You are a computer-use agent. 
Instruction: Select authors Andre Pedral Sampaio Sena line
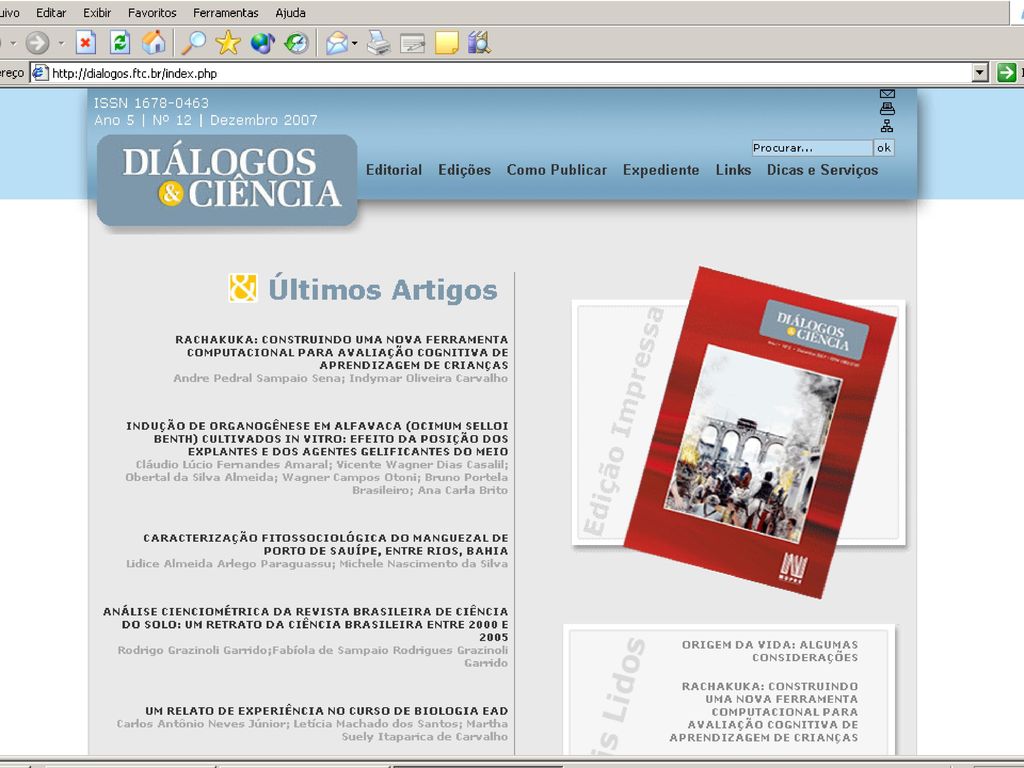[x=340, y=378]
